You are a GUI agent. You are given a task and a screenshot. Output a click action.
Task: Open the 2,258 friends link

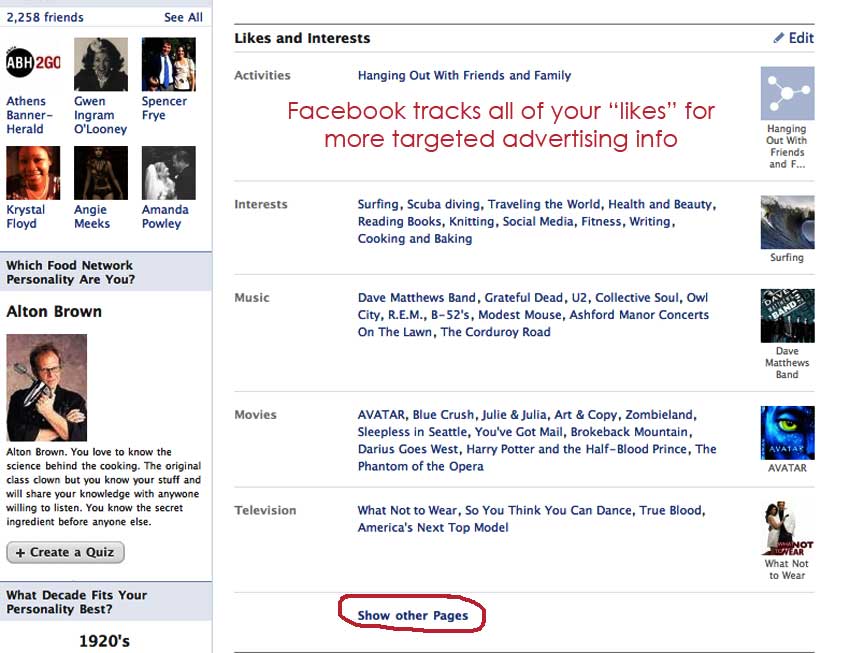45,17
